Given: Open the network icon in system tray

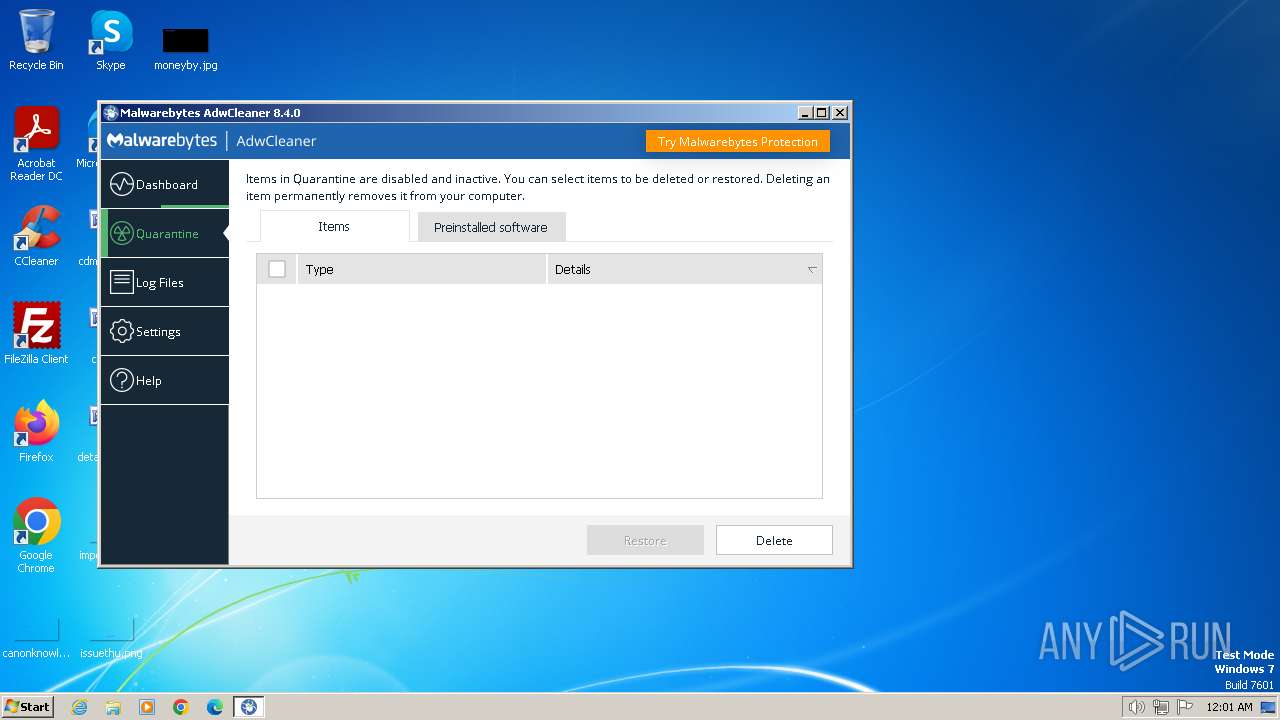Looking at the screenshot, I should pyautogui.click(x=1161, y=707).
